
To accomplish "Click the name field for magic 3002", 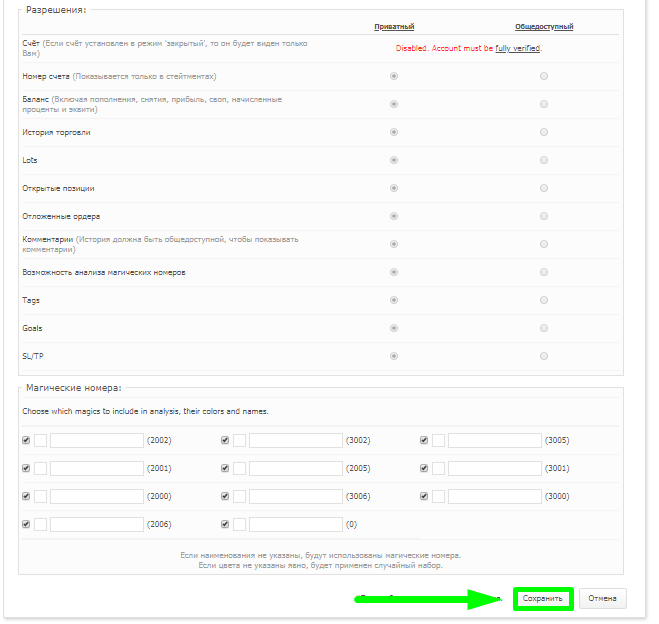I will [295, 440].
